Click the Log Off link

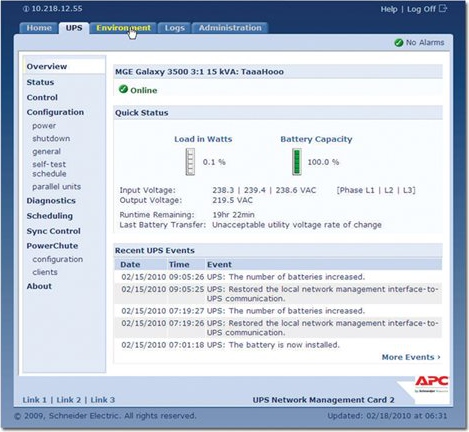click(421, 9)
